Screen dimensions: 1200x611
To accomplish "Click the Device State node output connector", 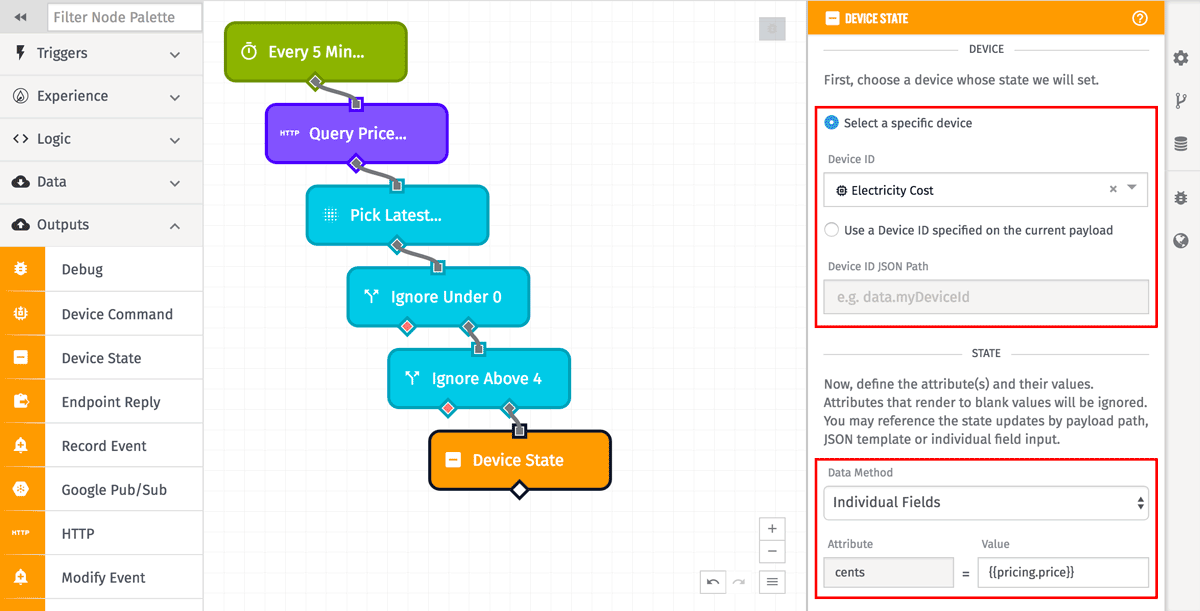I will coord(519,490).
